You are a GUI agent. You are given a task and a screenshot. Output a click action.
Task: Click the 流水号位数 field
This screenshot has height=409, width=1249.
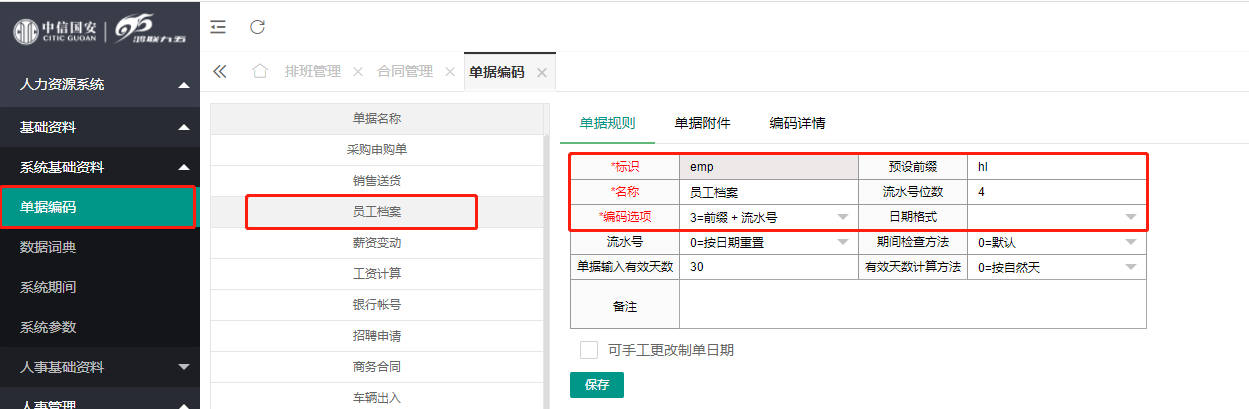[1056, 192]
